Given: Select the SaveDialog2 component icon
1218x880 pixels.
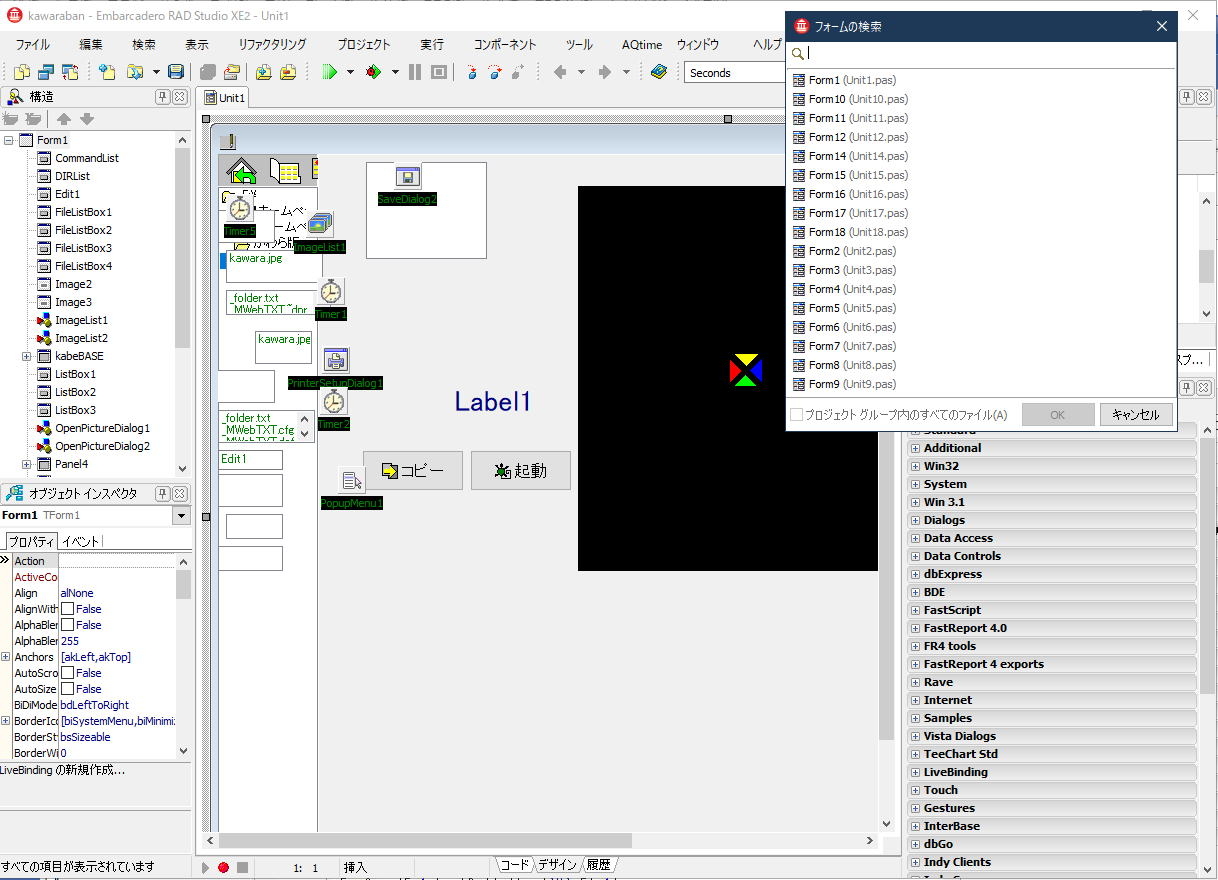Looking at the screenshot, I should pos(407,177).
